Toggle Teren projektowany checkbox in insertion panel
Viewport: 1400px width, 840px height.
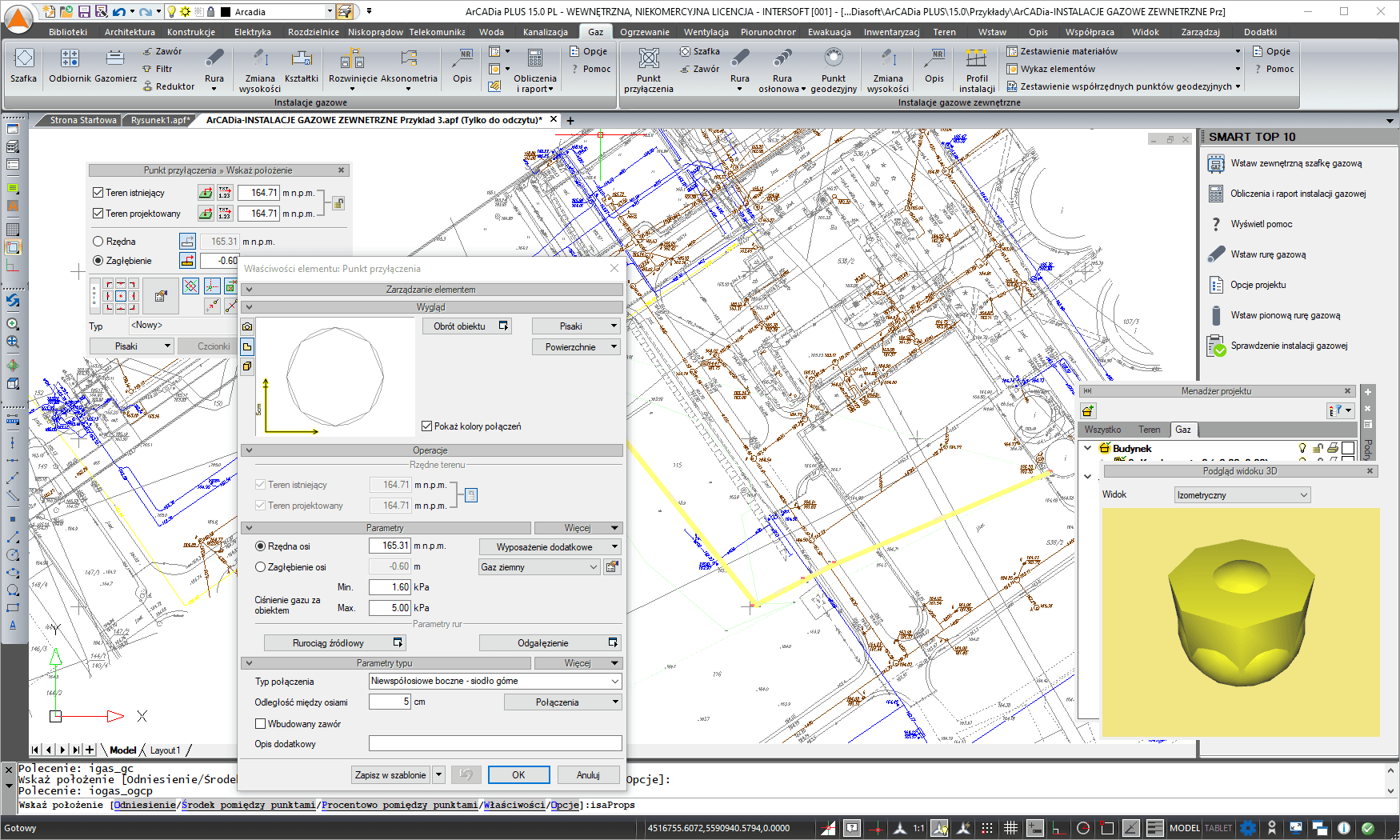(x=98, y=214)
